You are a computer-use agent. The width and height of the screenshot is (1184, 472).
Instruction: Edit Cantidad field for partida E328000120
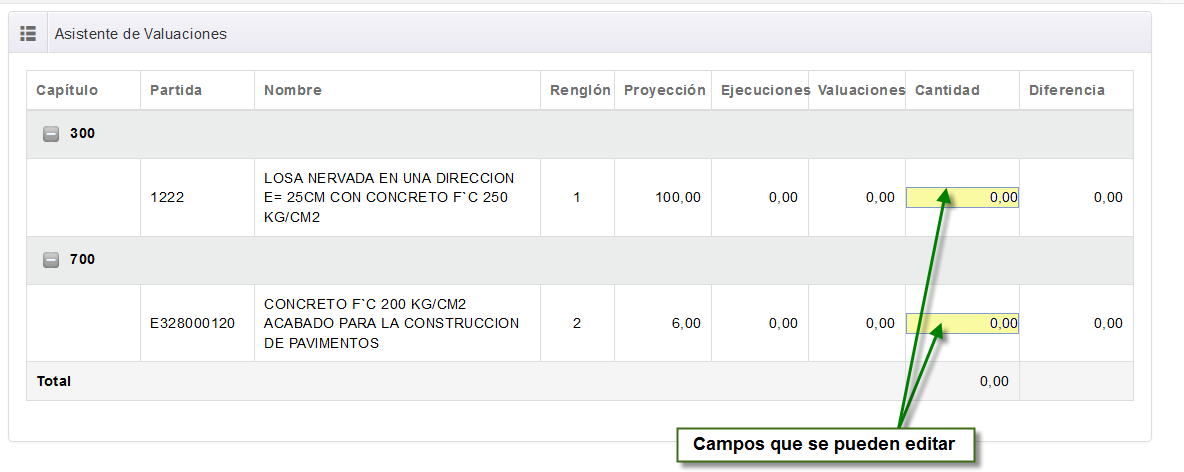962,324
